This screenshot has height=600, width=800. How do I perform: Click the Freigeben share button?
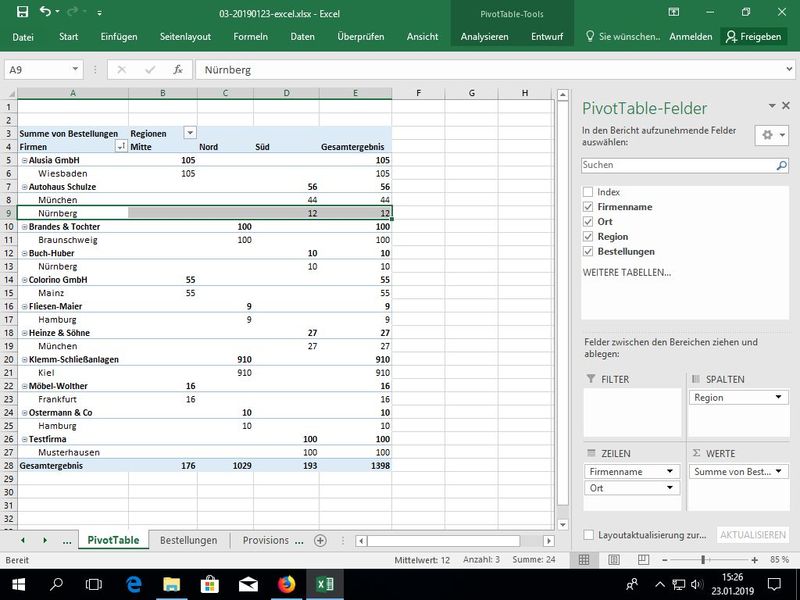(x=754, y=37)
